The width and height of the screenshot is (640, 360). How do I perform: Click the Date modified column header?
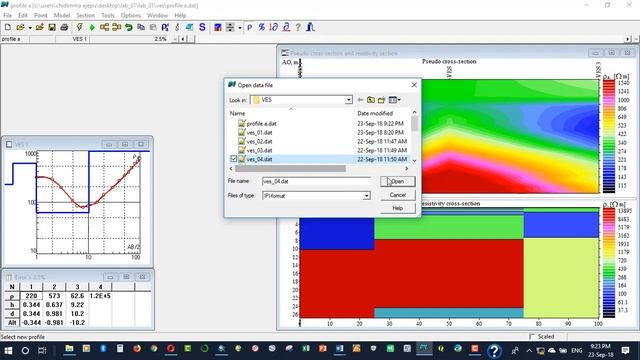point(382,113)
